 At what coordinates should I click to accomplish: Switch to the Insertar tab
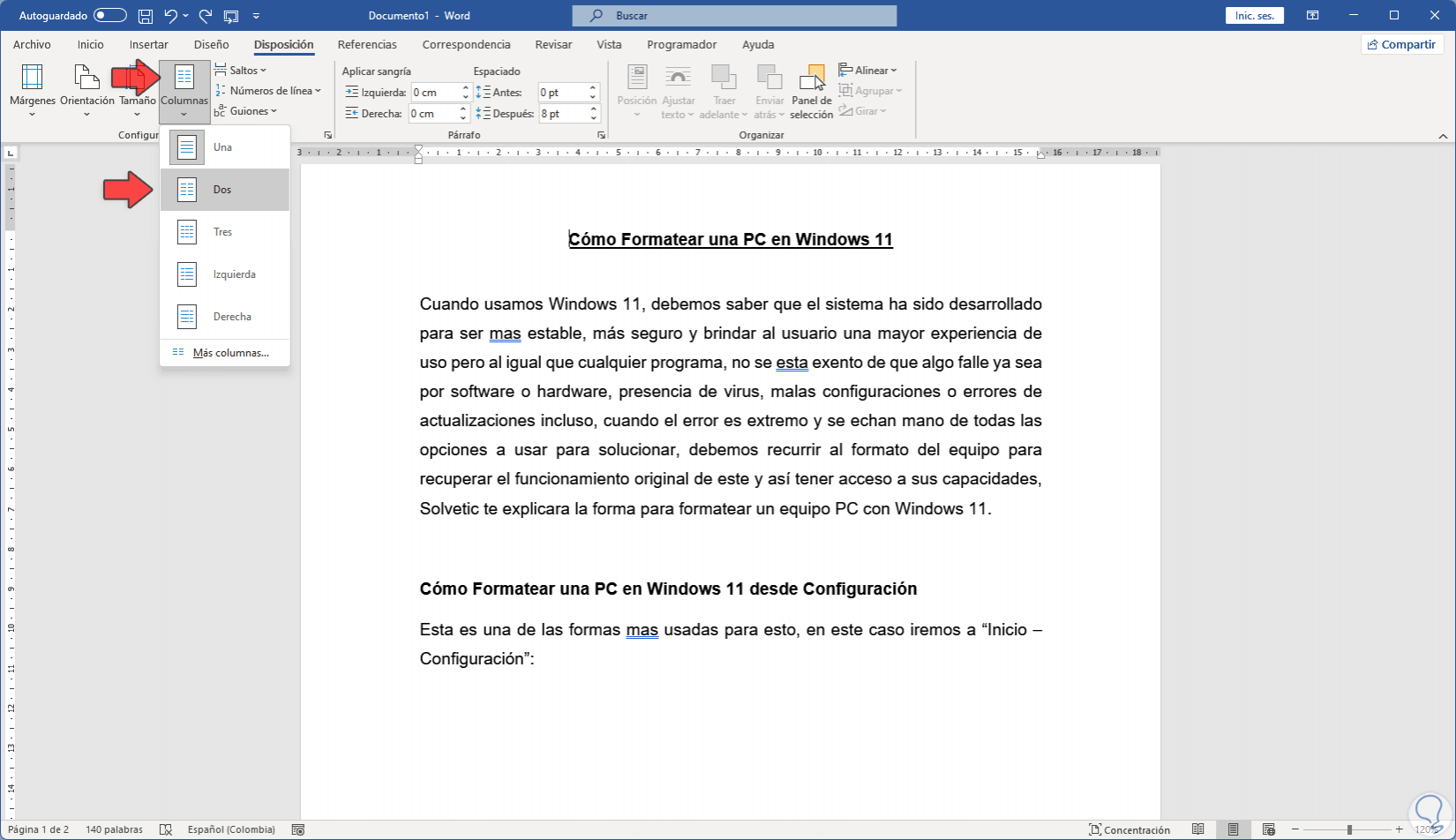(x=148, y=44)
